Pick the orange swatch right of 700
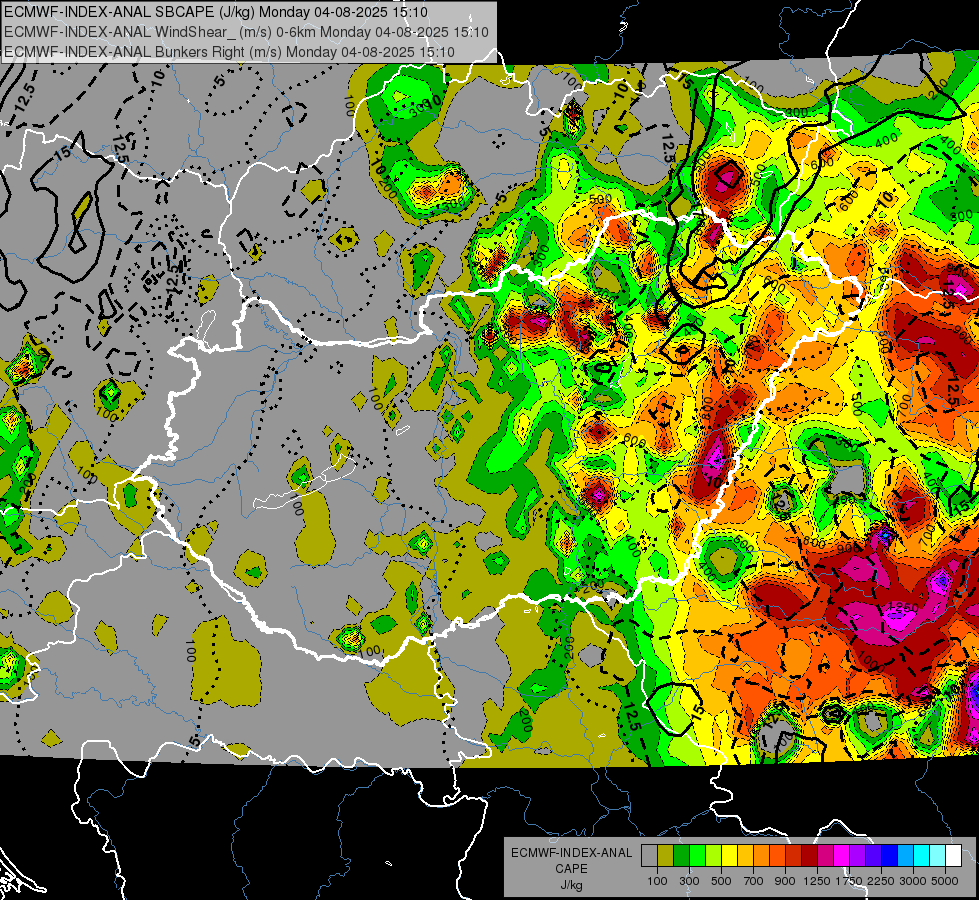 click(x=762, y=855)
